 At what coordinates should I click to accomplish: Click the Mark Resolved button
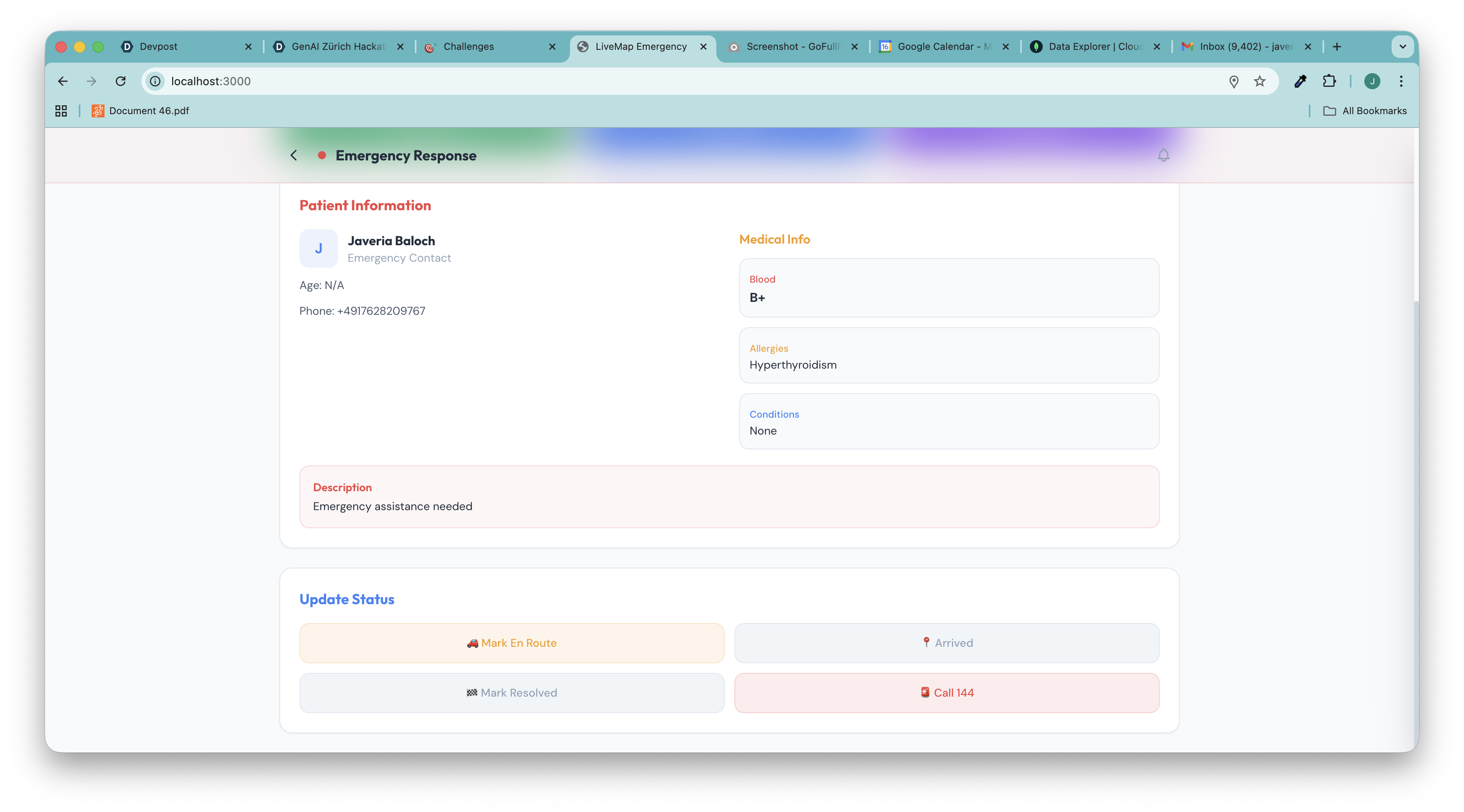[x=511, y=693]
